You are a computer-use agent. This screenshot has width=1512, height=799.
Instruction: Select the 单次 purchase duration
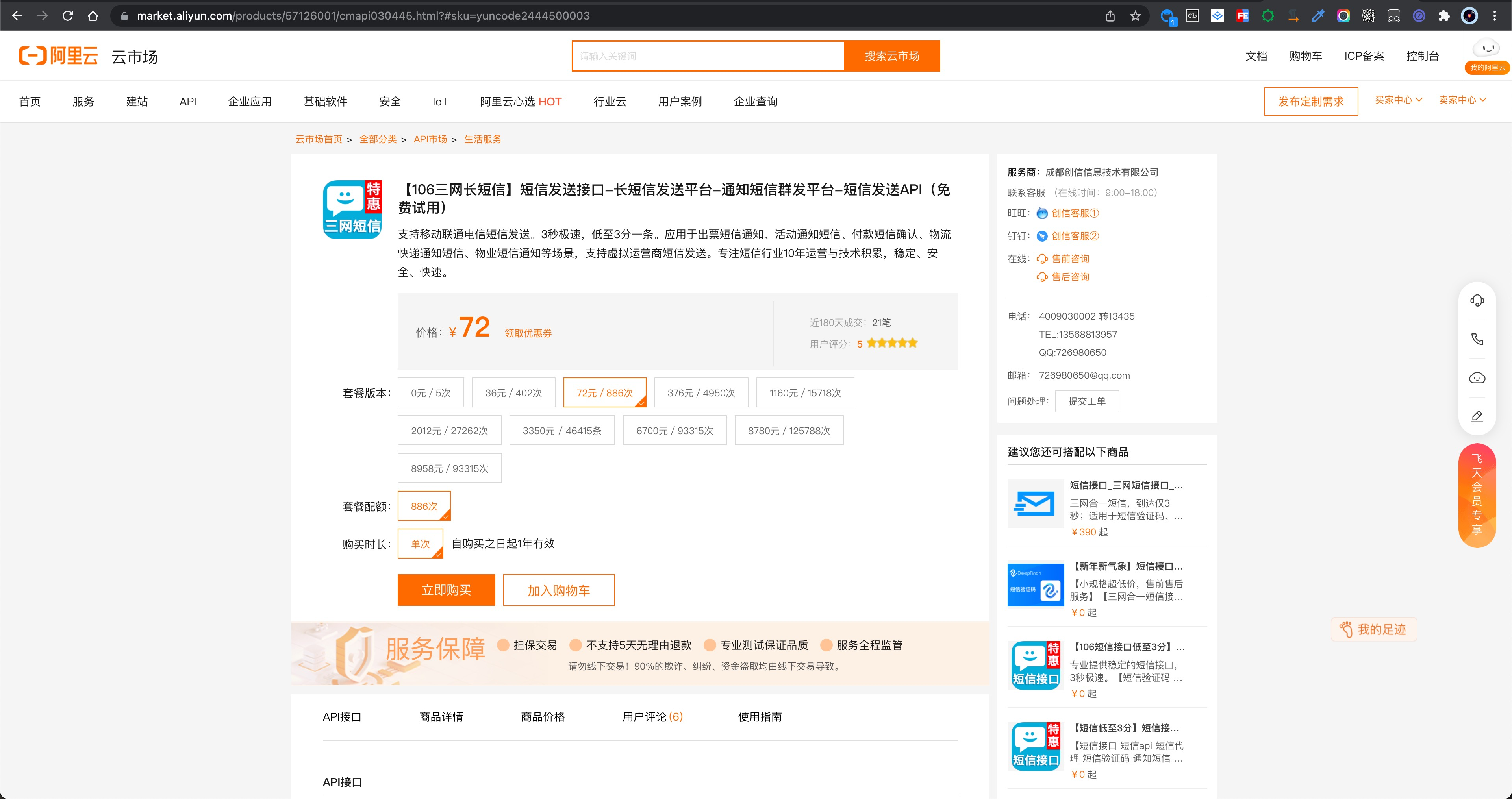coord(420,544)
